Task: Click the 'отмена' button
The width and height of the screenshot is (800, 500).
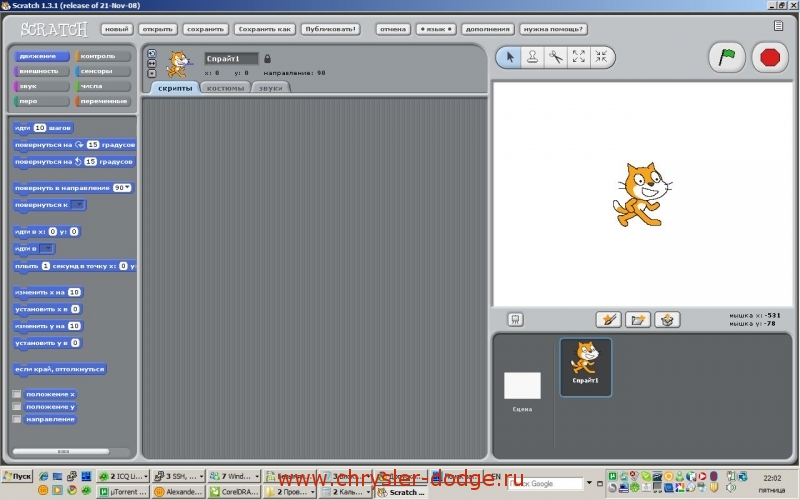Action: [393, 29]
